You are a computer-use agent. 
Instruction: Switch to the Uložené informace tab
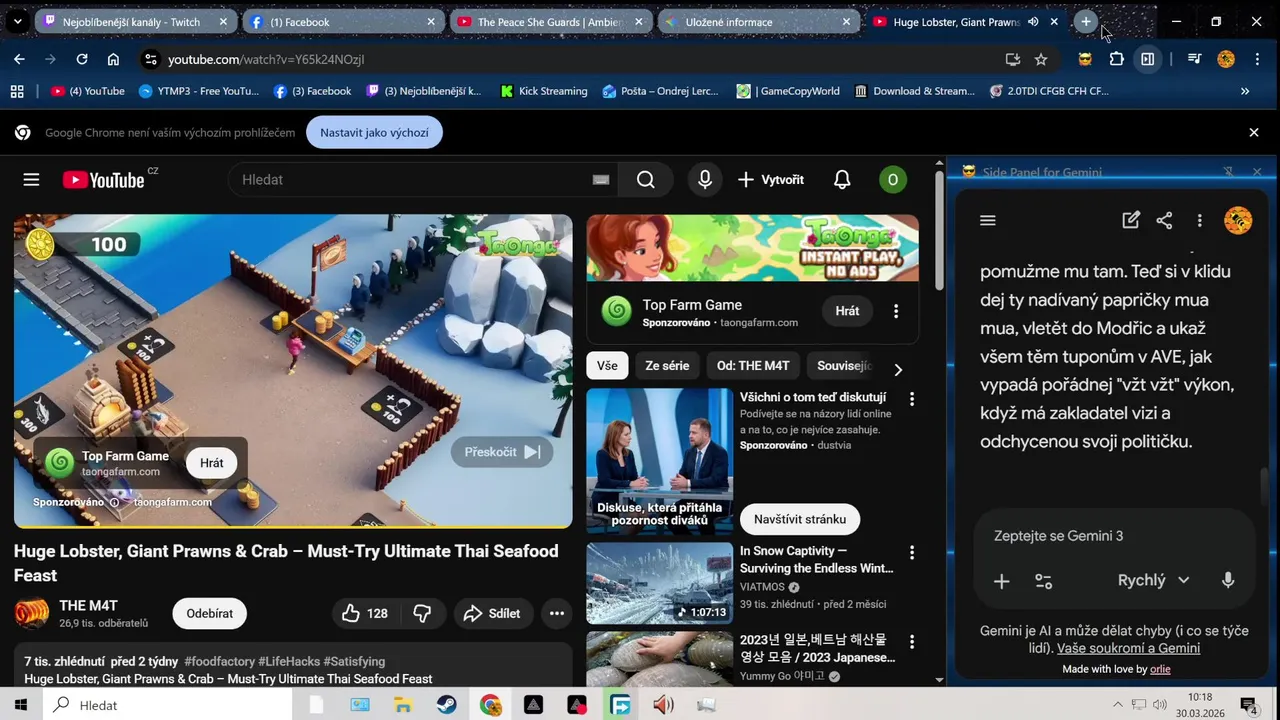point(758,22)
